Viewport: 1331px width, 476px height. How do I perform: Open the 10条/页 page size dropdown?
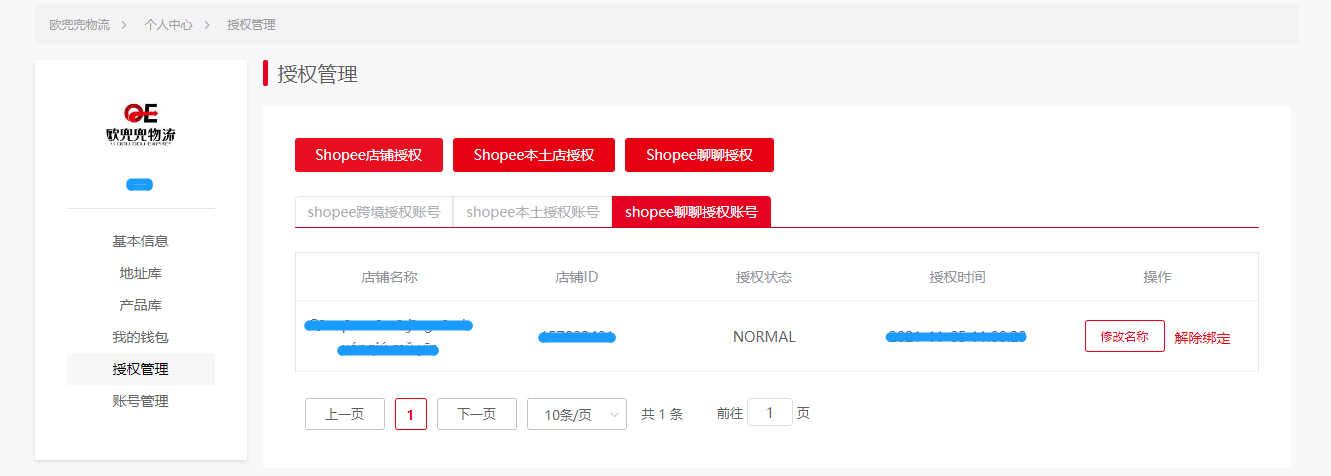click(x=577, y=414)
